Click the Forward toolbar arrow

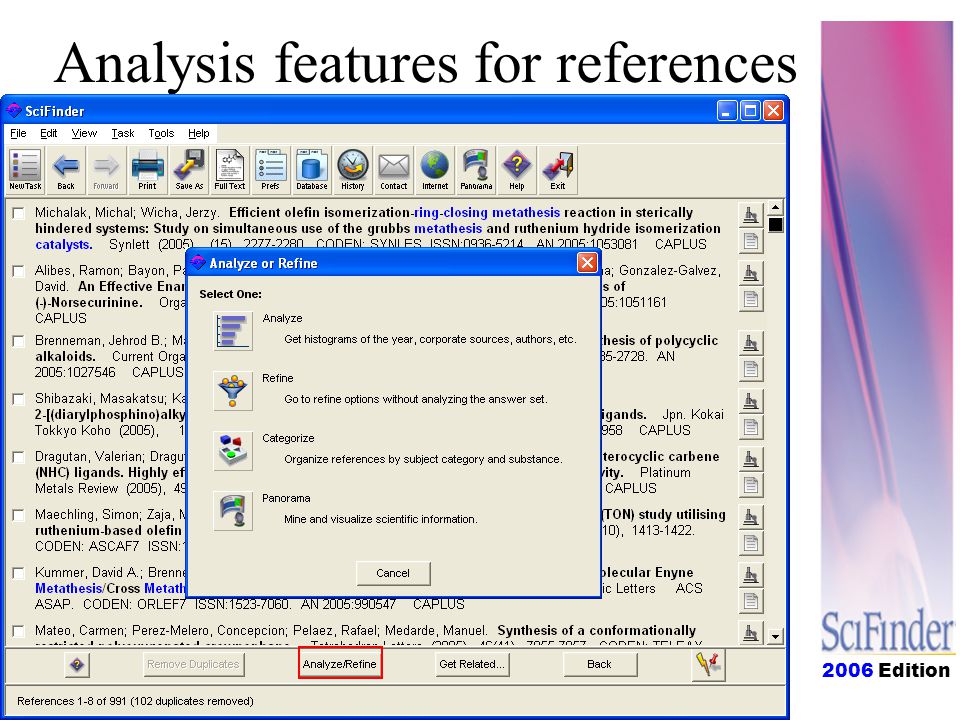[106, 170]
